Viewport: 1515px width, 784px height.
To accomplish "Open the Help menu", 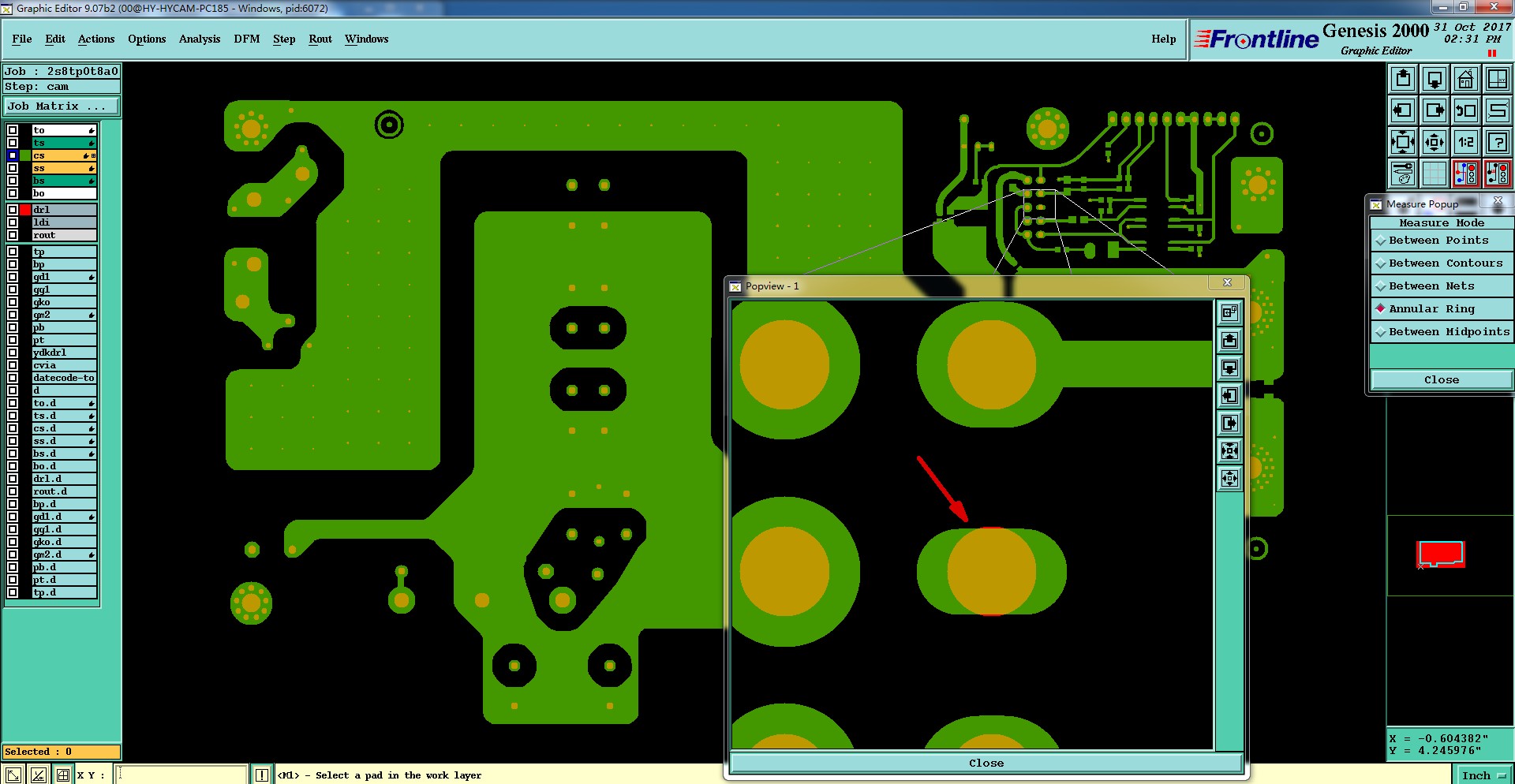I will pos(1163,39).
